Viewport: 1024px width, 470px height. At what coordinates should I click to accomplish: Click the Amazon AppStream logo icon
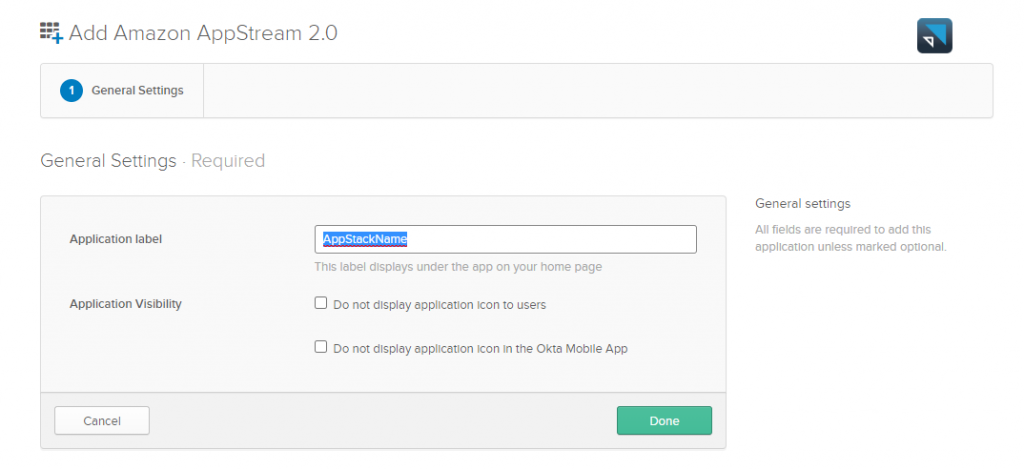click(935, 35)
